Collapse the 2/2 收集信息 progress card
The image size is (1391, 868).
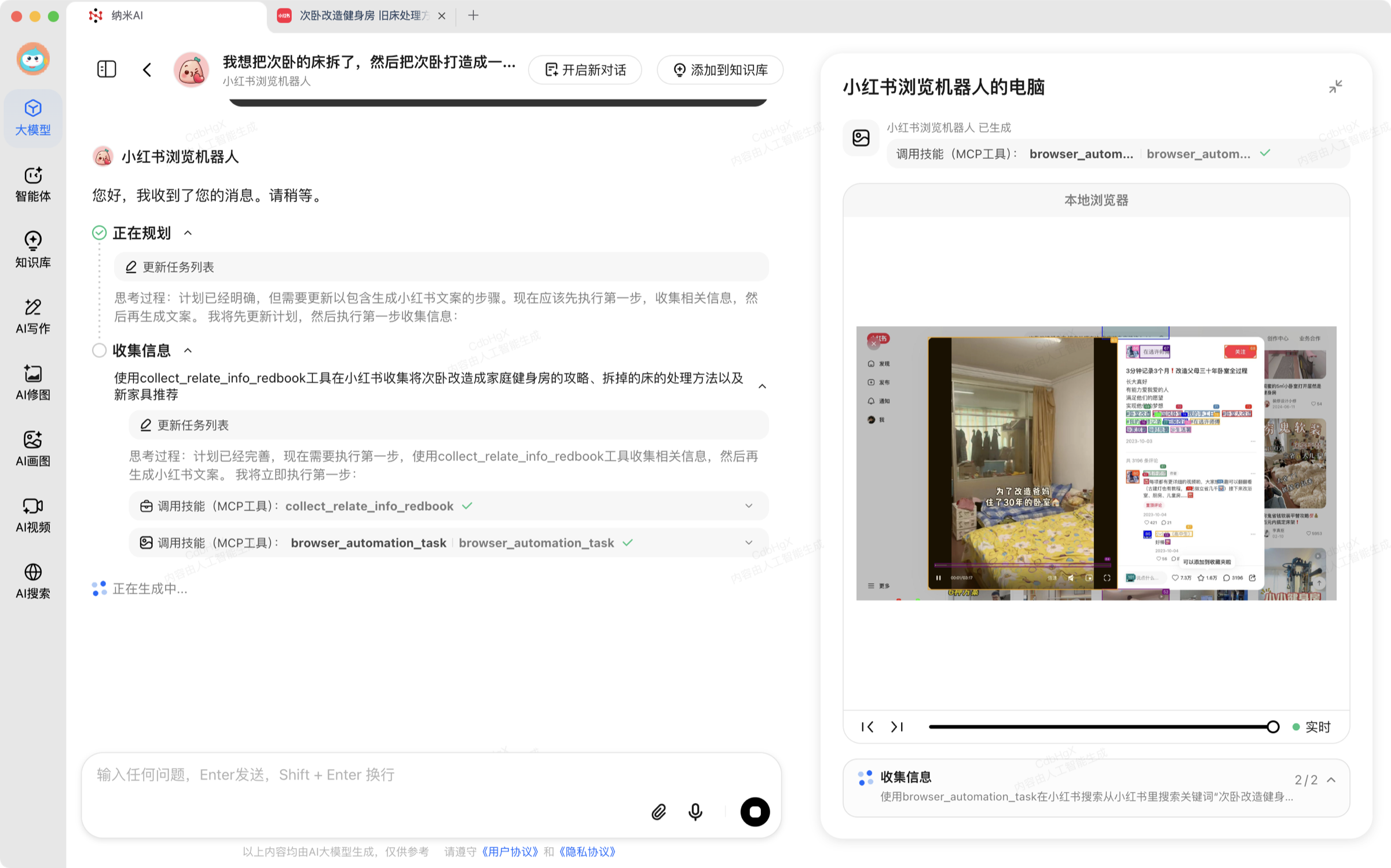pos(1331,781)
